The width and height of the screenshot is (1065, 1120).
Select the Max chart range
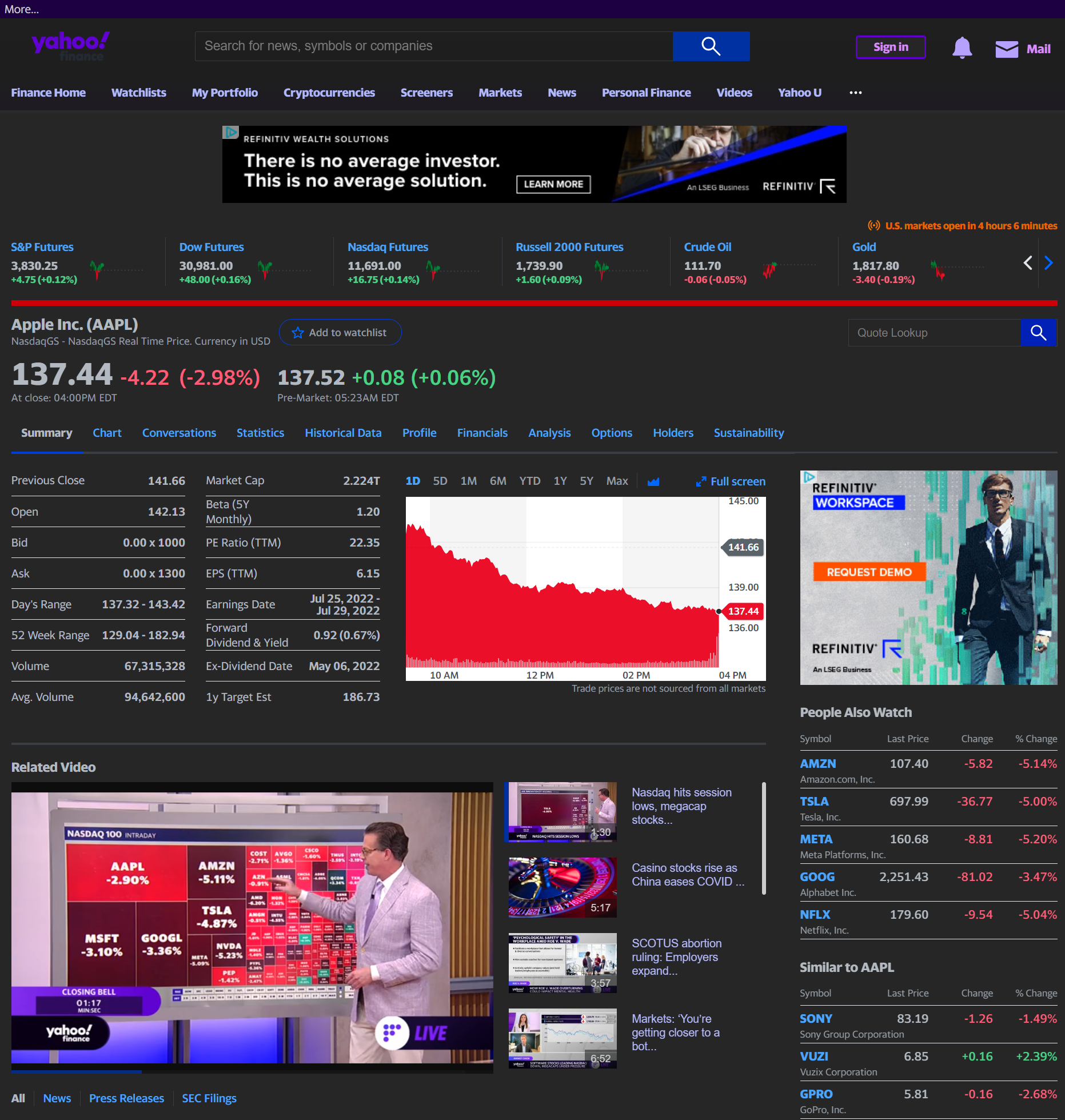pyautogui.click(x=617, y=481)
